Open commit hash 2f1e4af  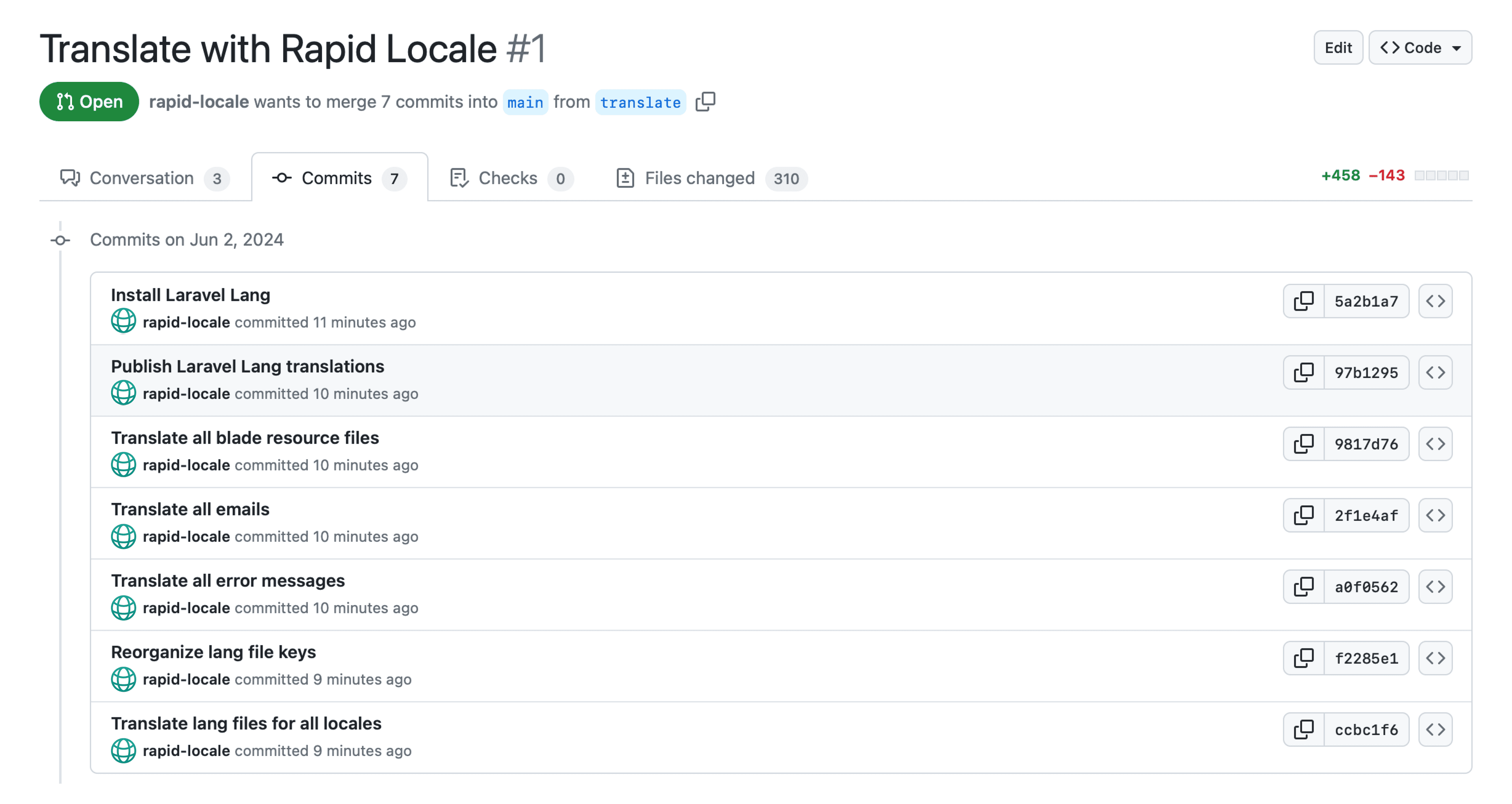coord(1366,515)
